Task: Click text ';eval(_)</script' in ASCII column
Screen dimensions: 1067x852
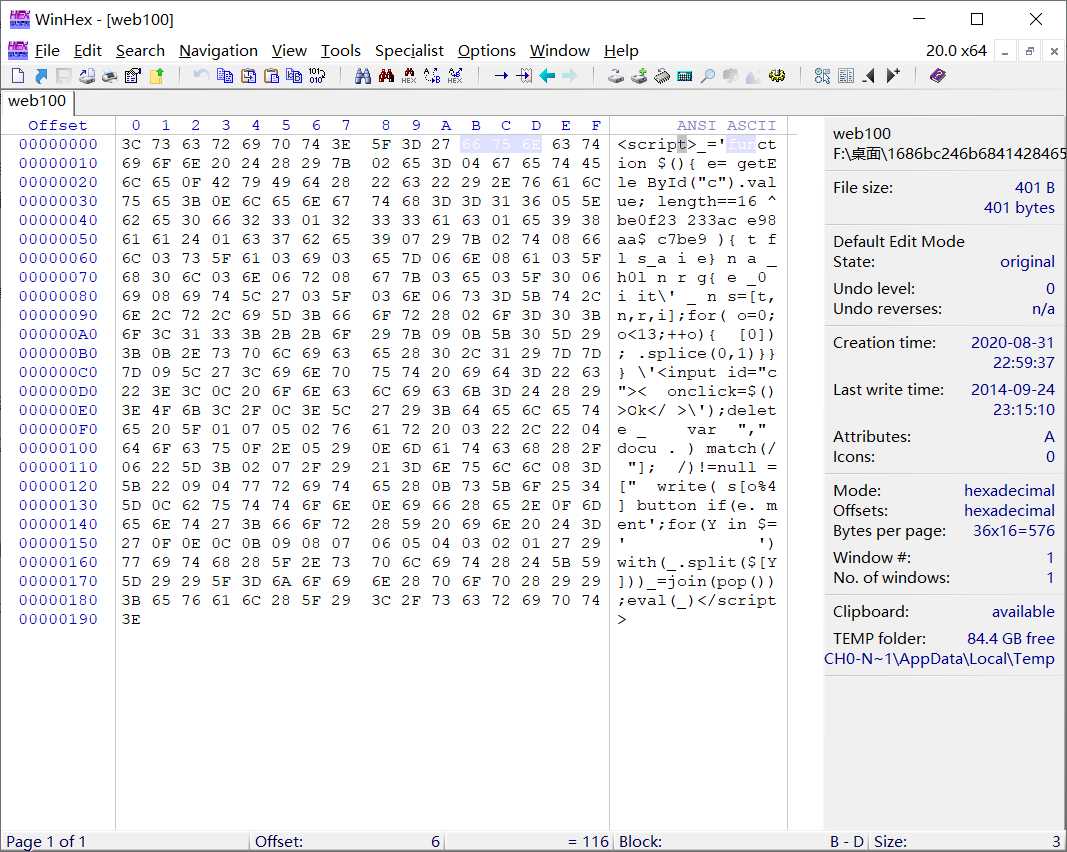Action: (x=697, y=600)
